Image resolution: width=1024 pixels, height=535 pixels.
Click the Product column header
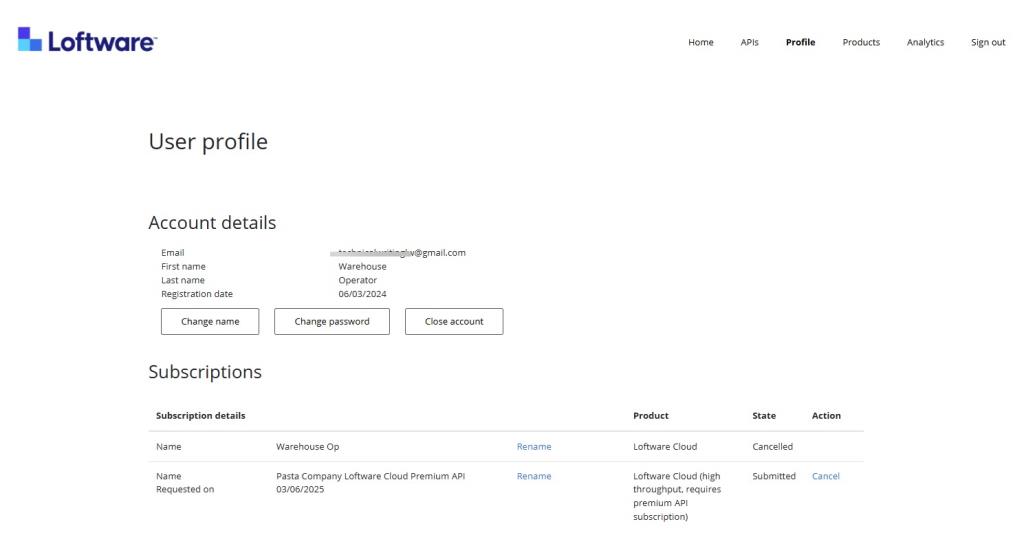tap(650, 415)
